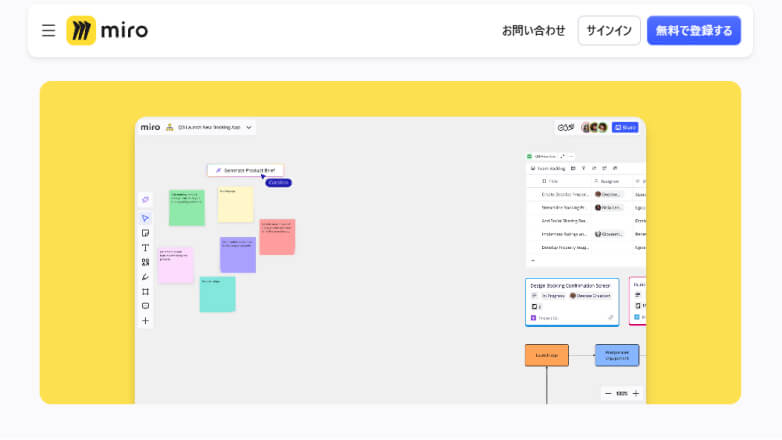782x440 pixels.
Task: Zoom out with the minus button
Action: pos(608,394)
